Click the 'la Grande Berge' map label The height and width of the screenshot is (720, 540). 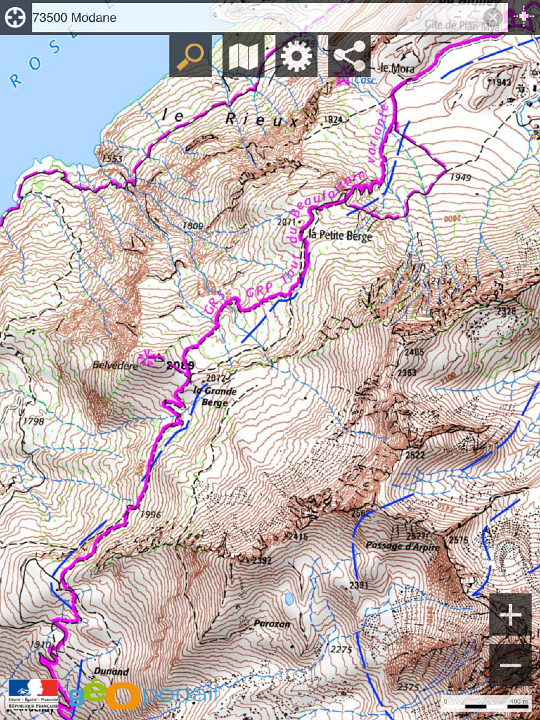pos(215,396)
